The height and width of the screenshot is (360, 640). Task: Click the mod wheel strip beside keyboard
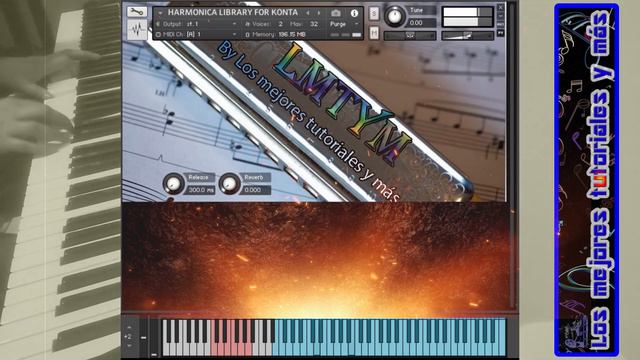coord(154,338)
